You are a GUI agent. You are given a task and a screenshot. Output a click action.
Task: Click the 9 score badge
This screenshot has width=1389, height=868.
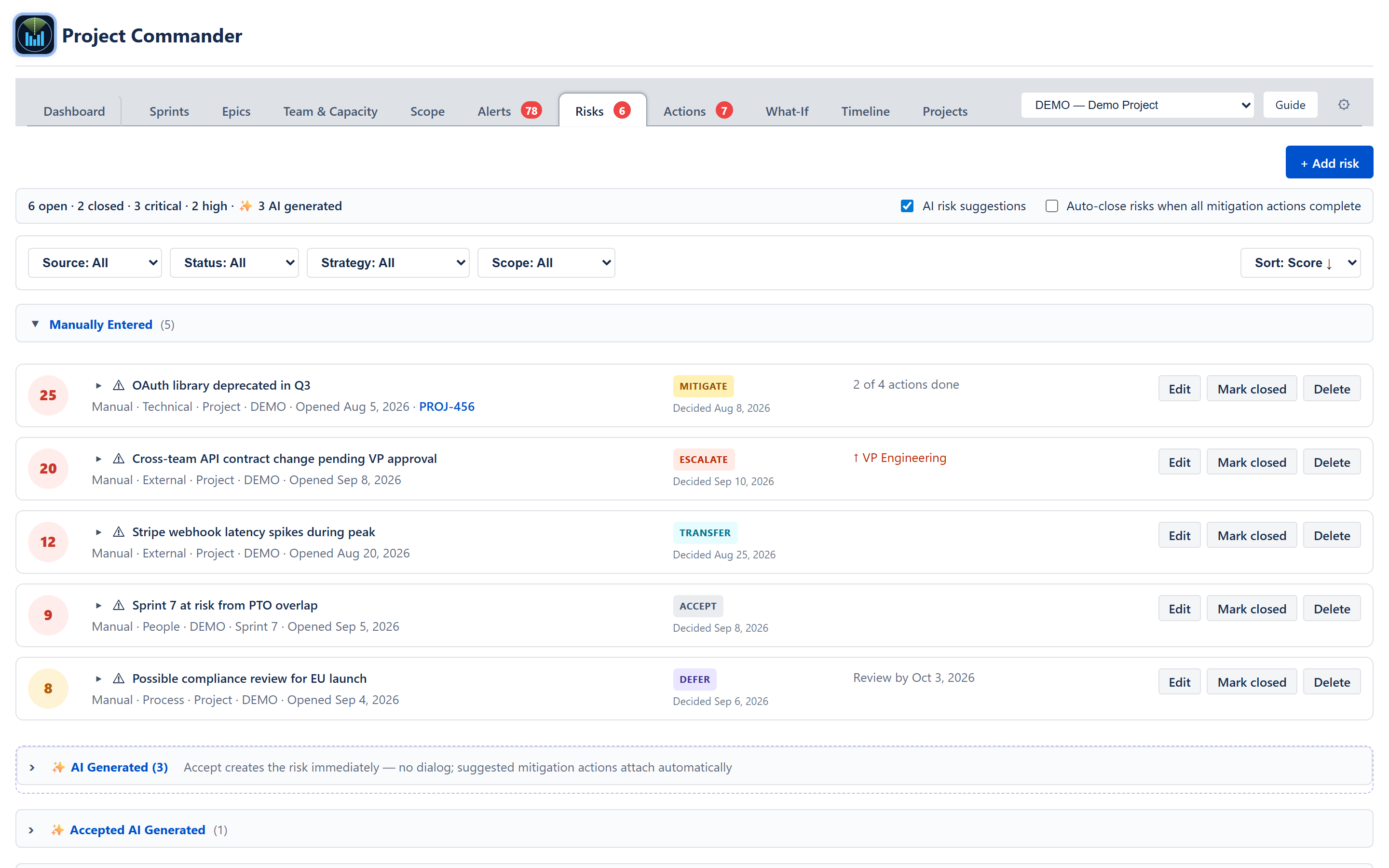(48, 615)
